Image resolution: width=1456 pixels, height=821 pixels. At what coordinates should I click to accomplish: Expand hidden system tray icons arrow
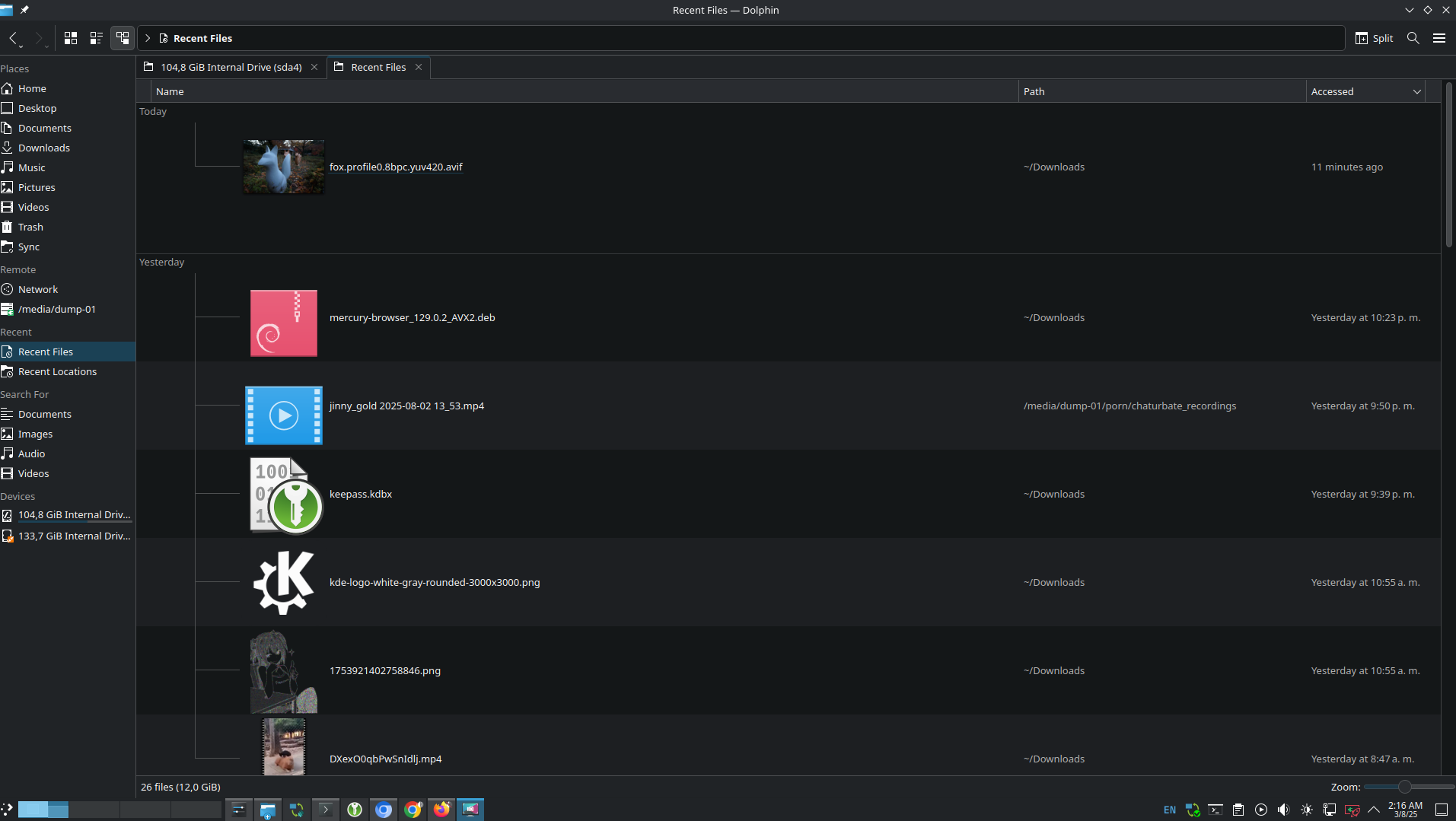coord(1374,810)
